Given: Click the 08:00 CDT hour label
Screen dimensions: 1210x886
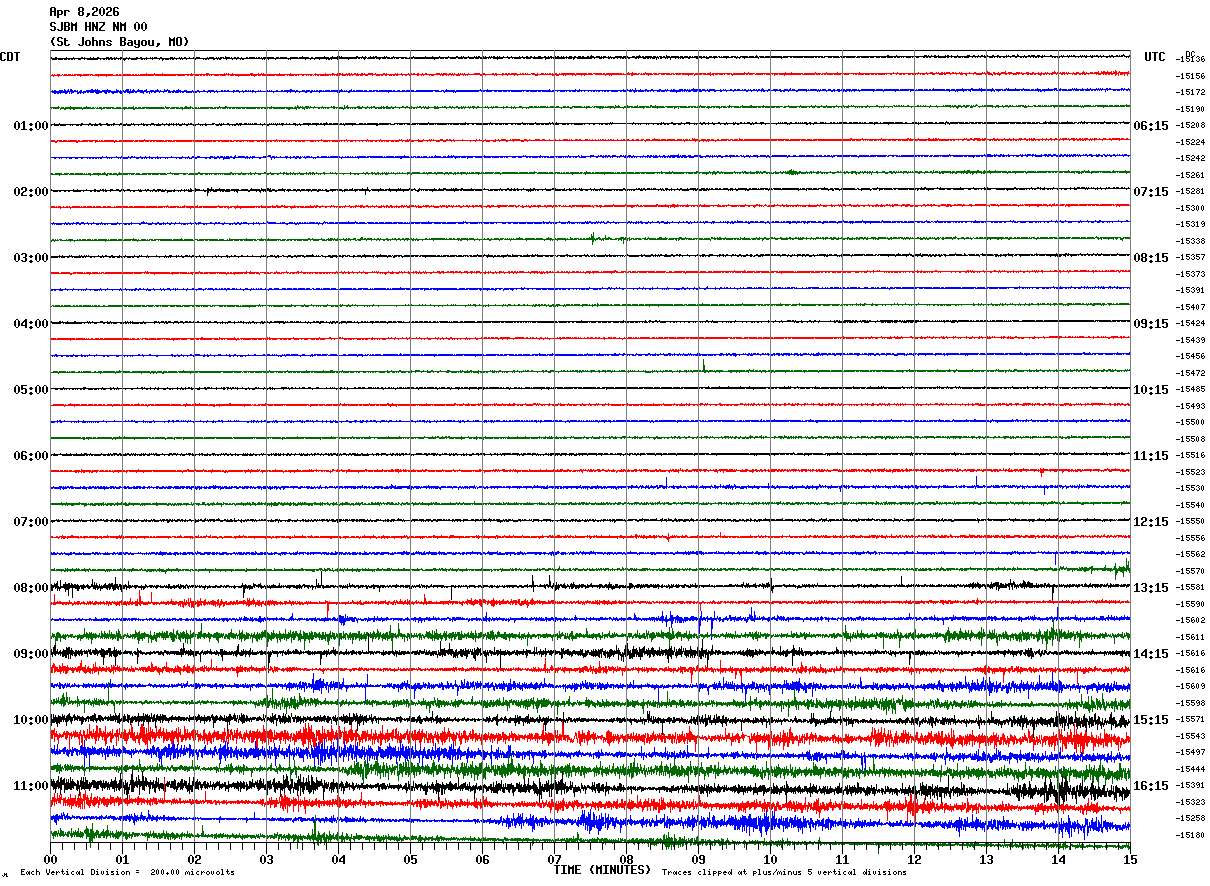Looking at the screenshot, I should click(x=31, y=588).
